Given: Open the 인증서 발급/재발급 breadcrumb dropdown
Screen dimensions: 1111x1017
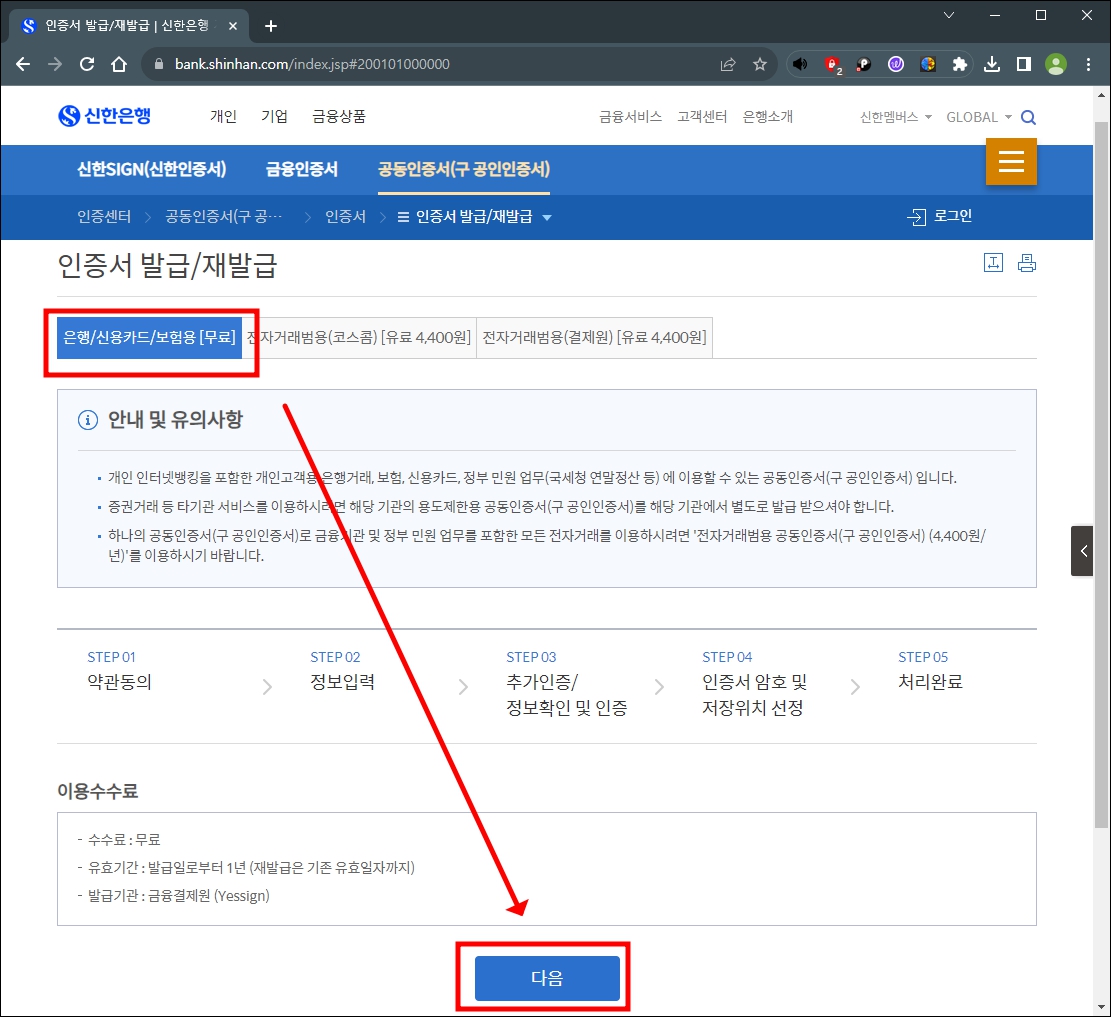Looking at the screenshot, I should (474, 217).
